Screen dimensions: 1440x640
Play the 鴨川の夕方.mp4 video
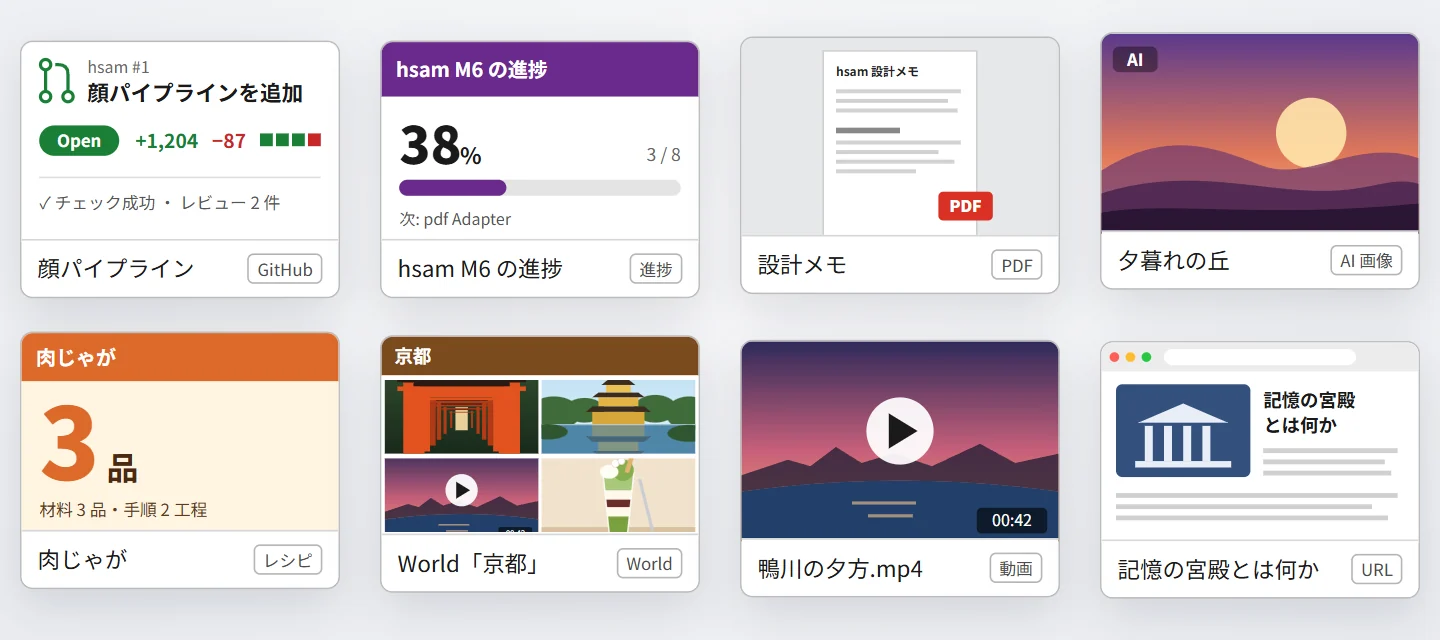coord(900,431)
